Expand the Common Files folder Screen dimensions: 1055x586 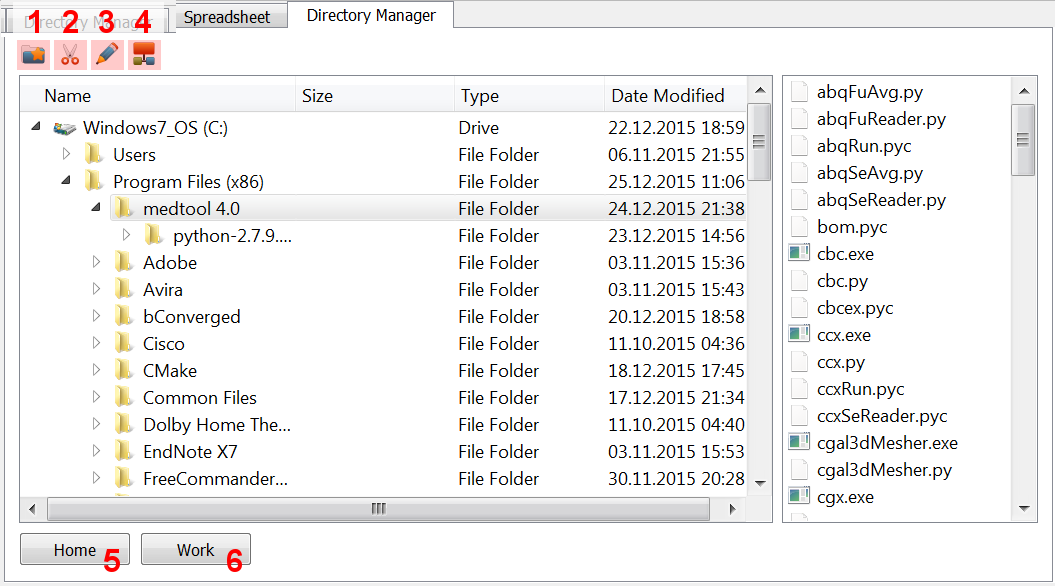(x=96, y=397)
